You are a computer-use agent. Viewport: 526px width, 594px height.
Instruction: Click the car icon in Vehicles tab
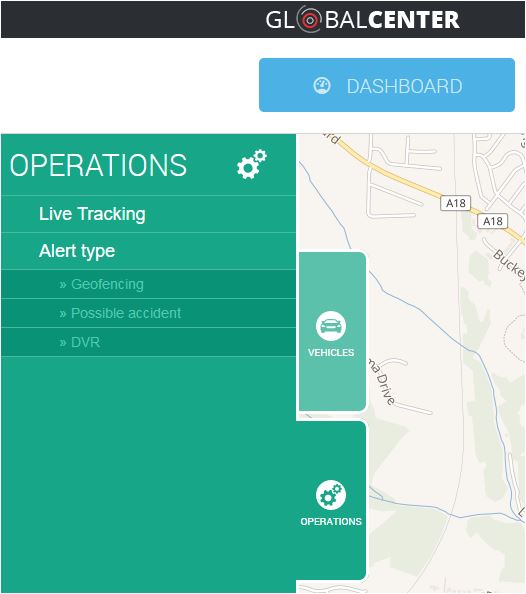pyautogui.click(x=330, y=326)
